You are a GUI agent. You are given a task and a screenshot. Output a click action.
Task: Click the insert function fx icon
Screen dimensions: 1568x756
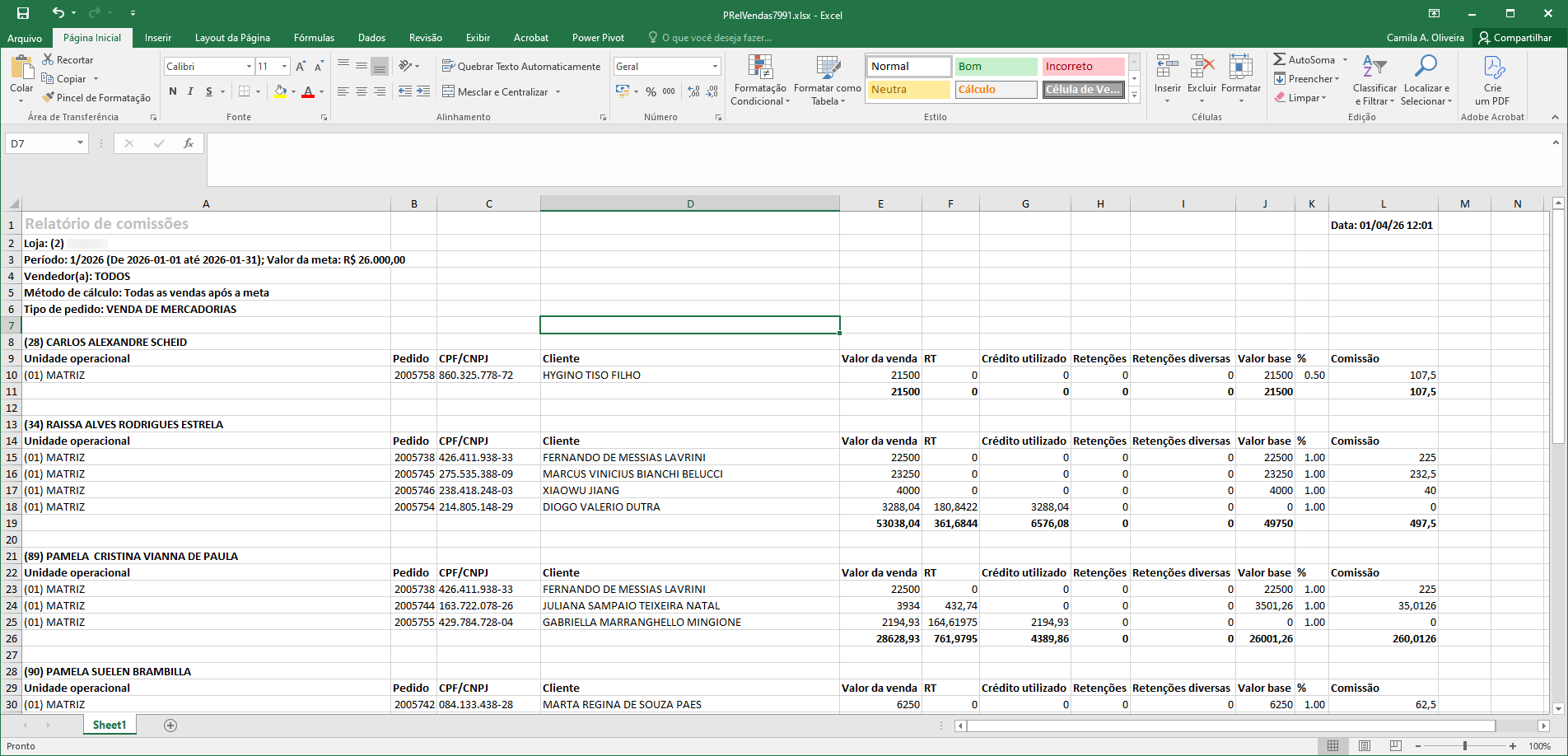tap(189, 143)
